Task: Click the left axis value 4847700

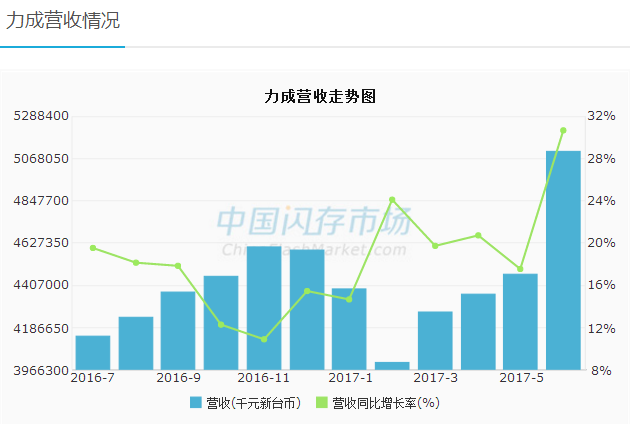Action: pos(41,201)
